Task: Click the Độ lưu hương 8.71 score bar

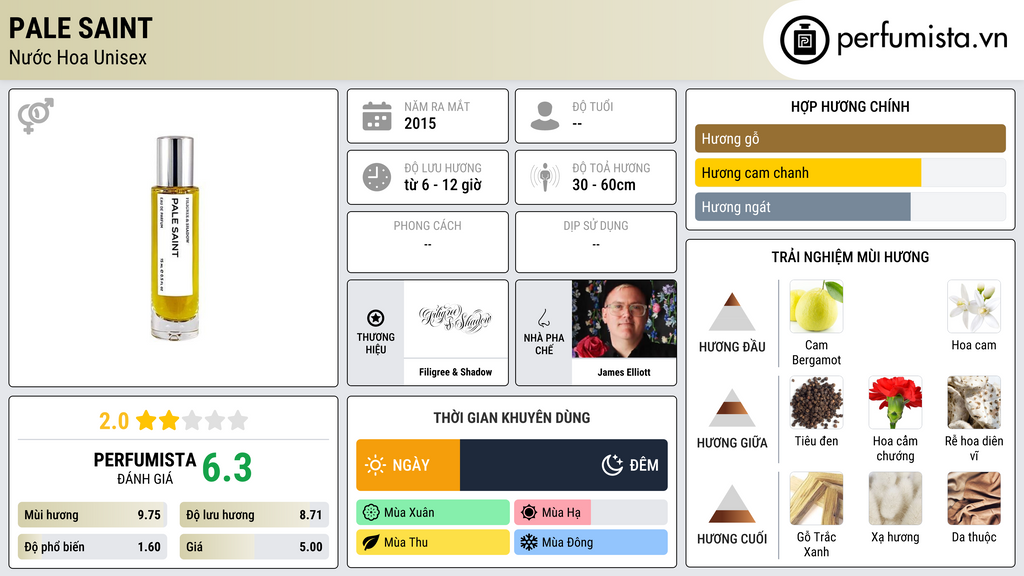Action: click(x=254, y=515)
